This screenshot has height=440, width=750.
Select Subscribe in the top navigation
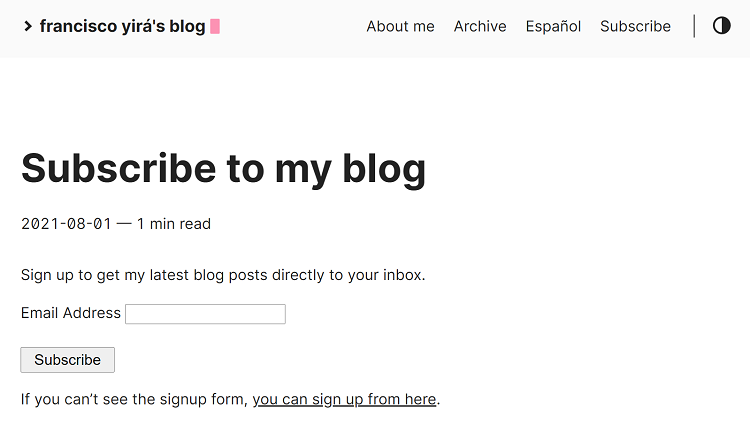635,27
